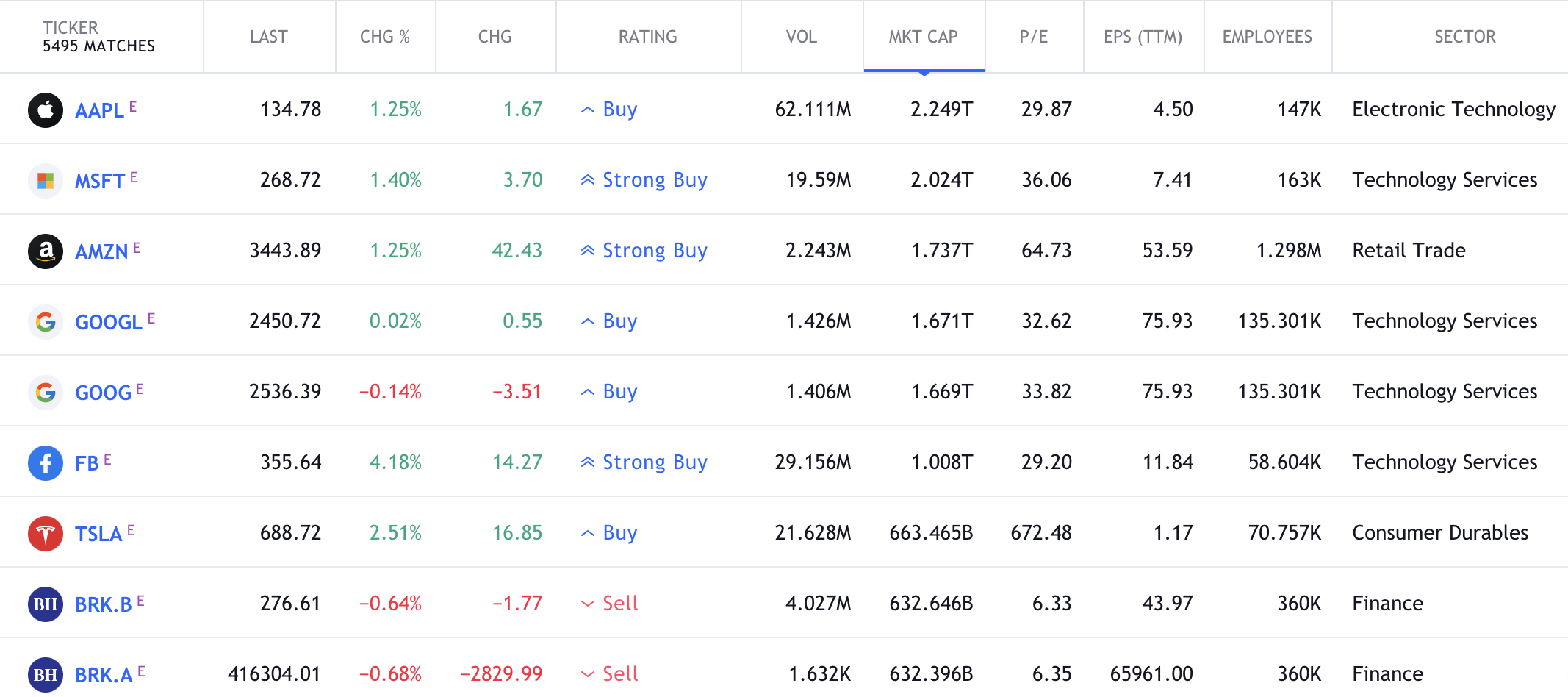
Task: Select TSLA change value 16.85
Action: coord(517,533)
